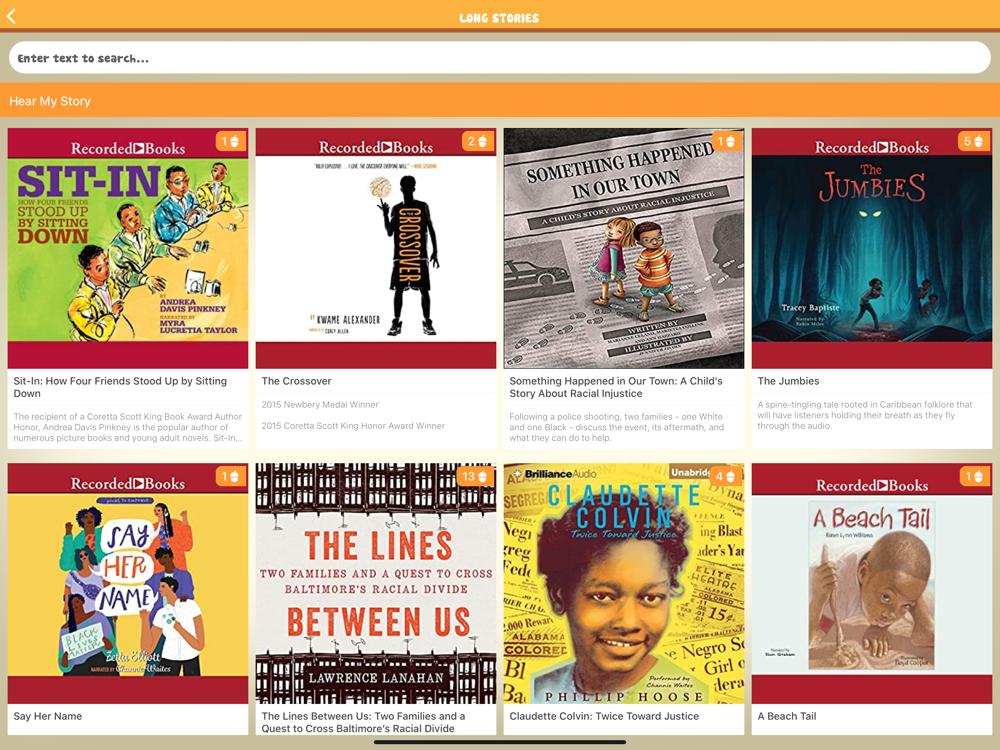Click 'Something Happened in Our Town' title text
Screen dimensions: 1000x750
coord(616,387)
